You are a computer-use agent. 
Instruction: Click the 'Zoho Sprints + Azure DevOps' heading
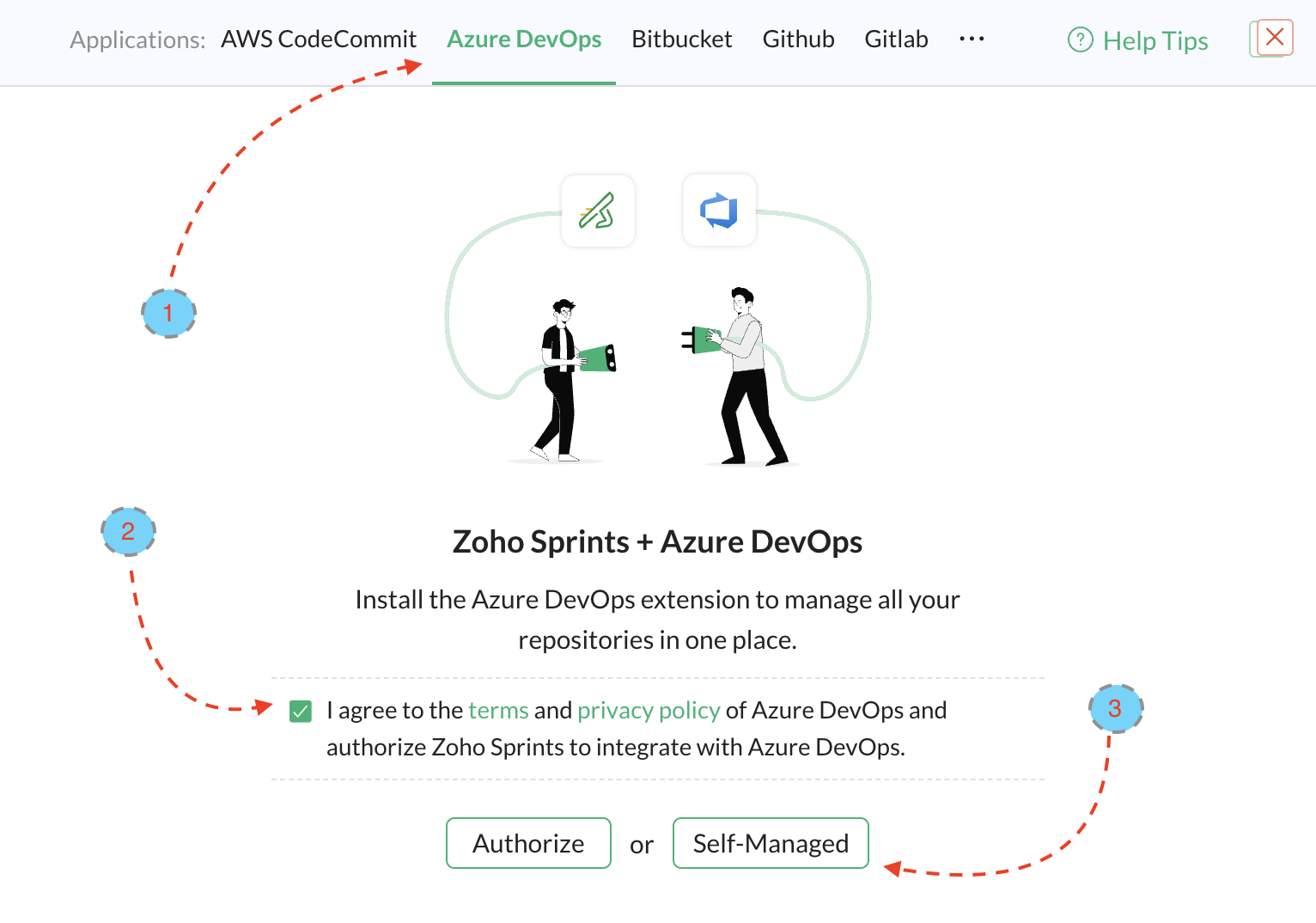657,542
